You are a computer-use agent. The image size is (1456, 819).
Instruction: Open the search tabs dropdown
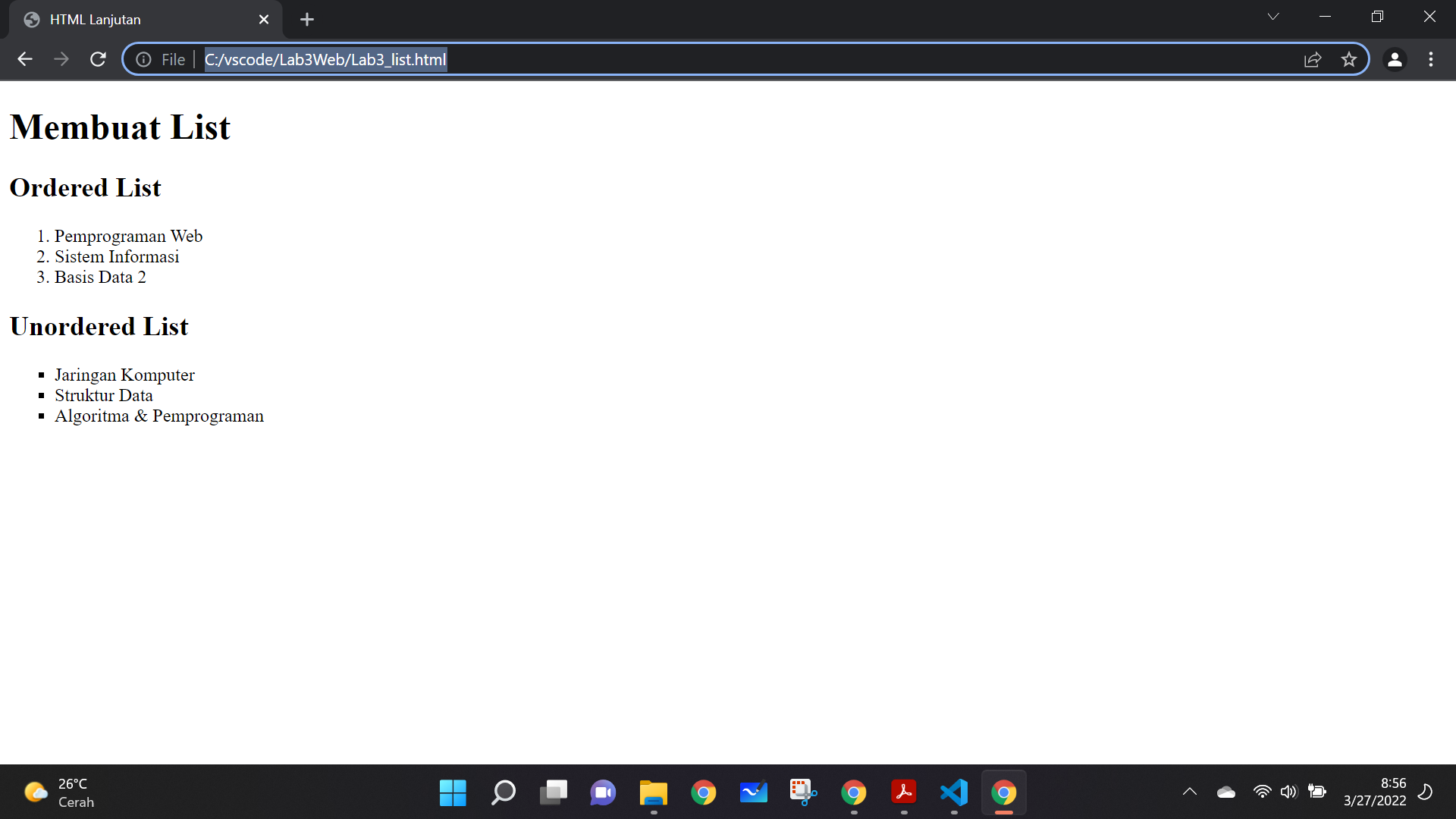coord(1273,16)
